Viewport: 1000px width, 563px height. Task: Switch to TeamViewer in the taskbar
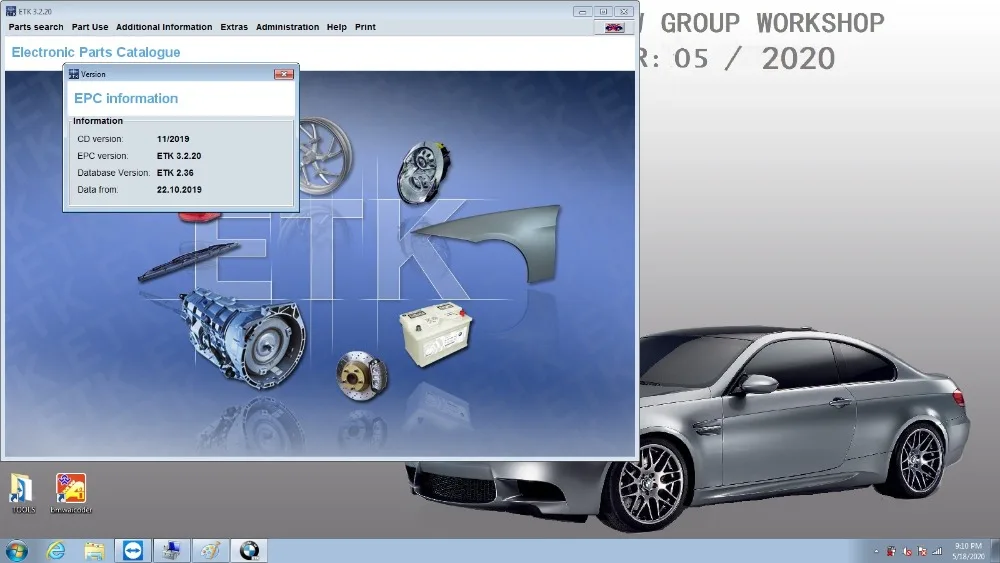point(133,550)
